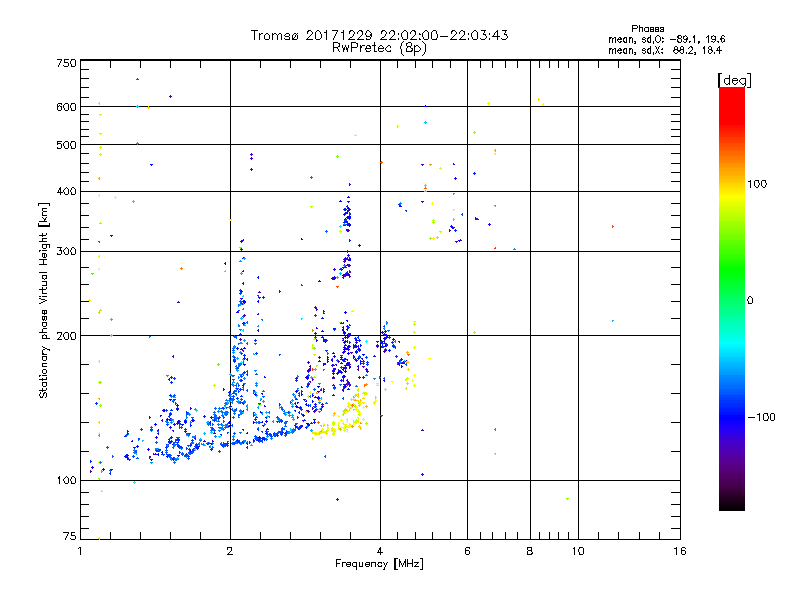Screen dimensions: 800x600
Task: Click the colorbar '100' tick label
Action: tap(757, 184)
